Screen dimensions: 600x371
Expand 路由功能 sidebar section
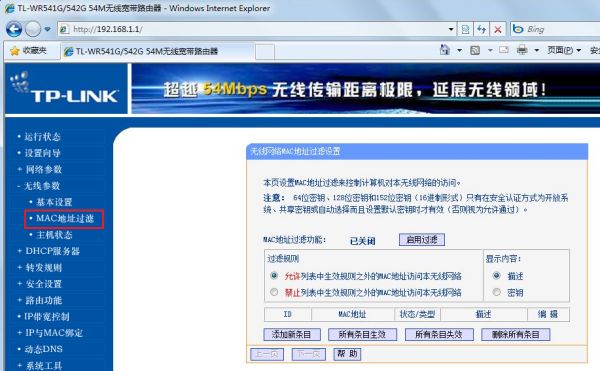[x=44, y=300]
